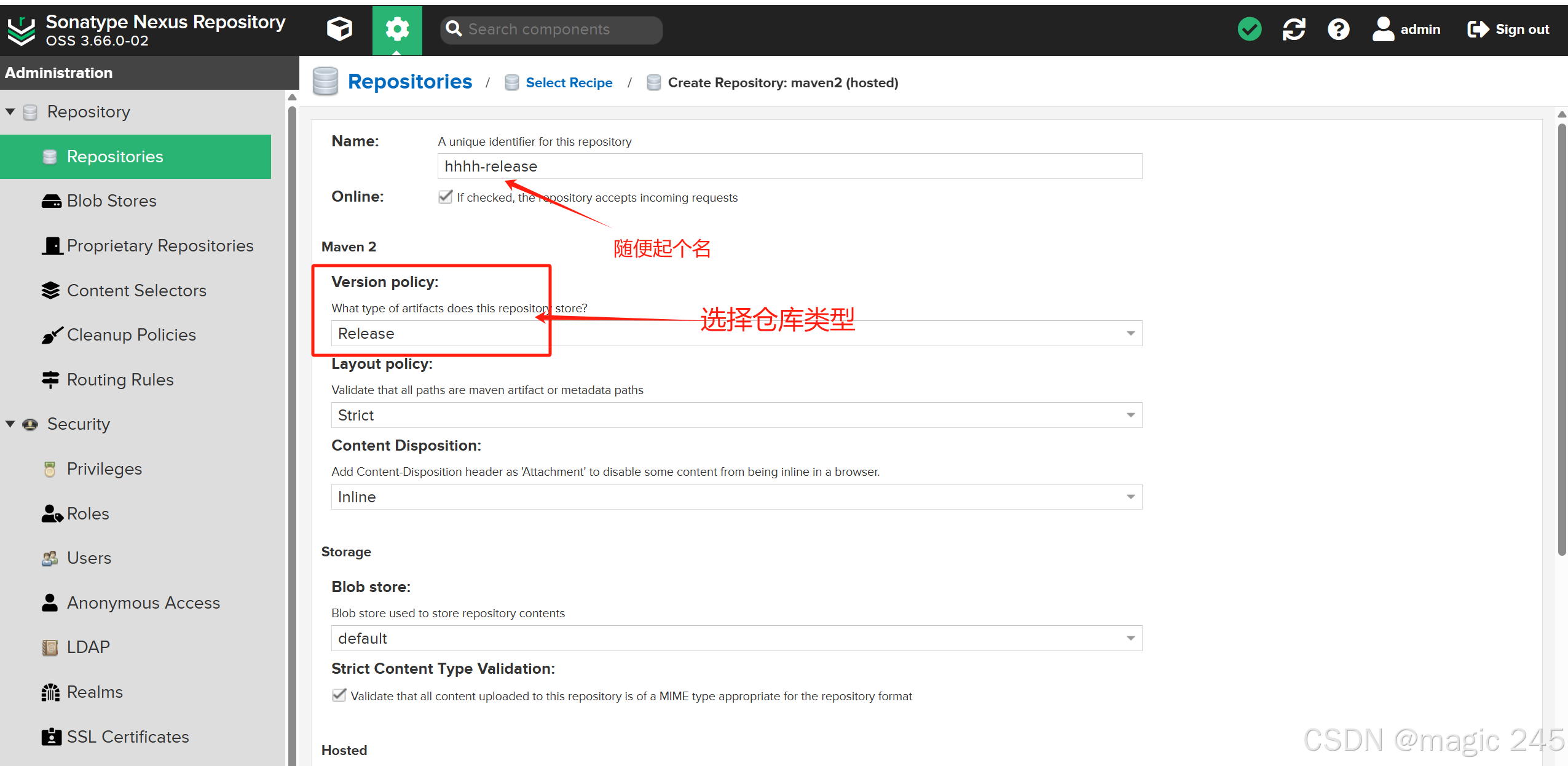1568x766 pixels.
Task: Select Anonymous Access menu item
Action: point(143,603)
